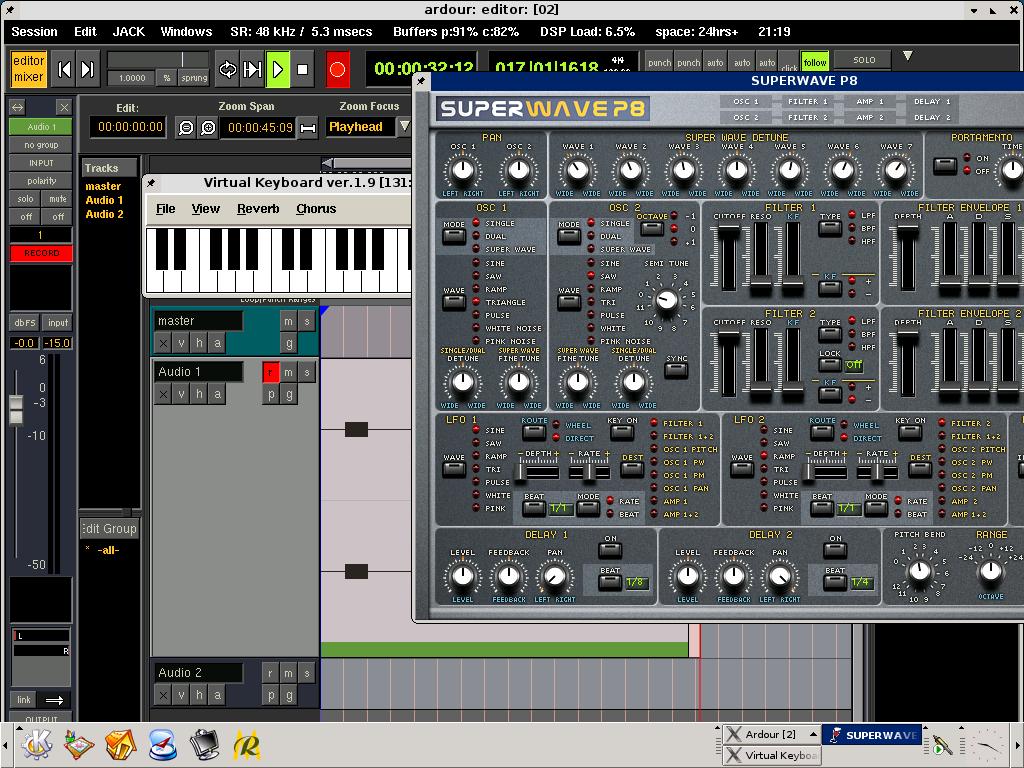Screen dimensions: 1024x768
Task: Click the zoom-to-session fit icon
Action: pyautogui.click(x=308, y=127)
